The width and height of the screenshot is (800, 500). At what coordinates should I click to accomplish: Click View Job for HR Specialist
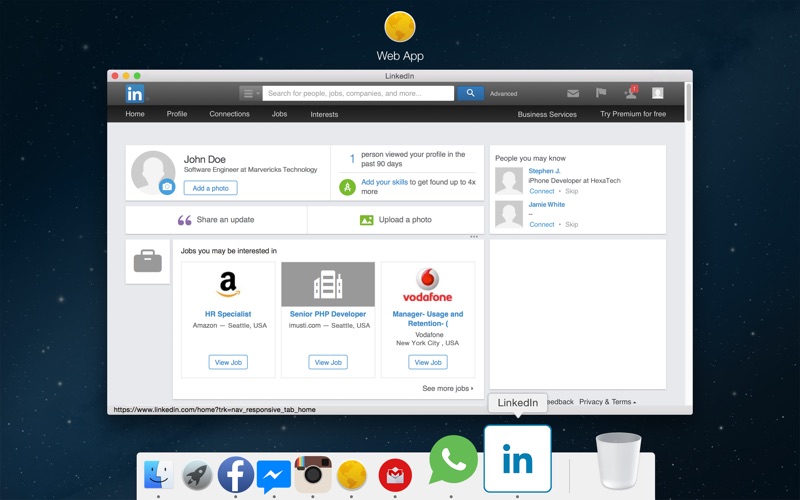pos(228,362)
